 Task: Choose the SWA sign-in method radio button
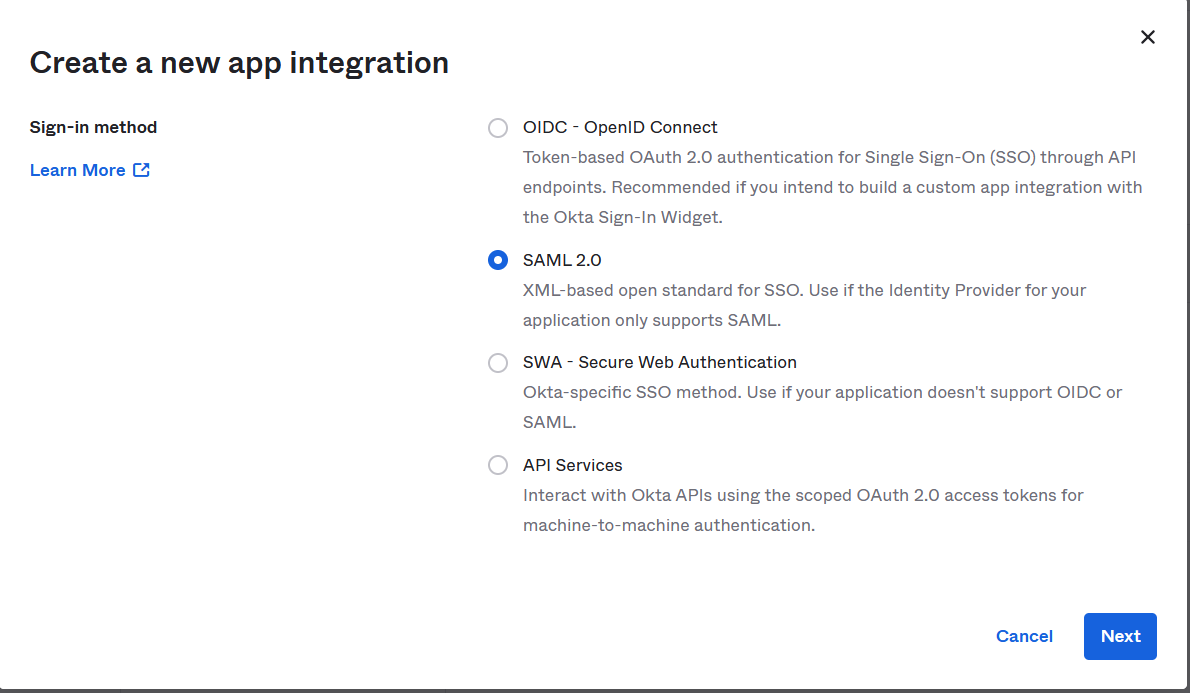point(498,363)
